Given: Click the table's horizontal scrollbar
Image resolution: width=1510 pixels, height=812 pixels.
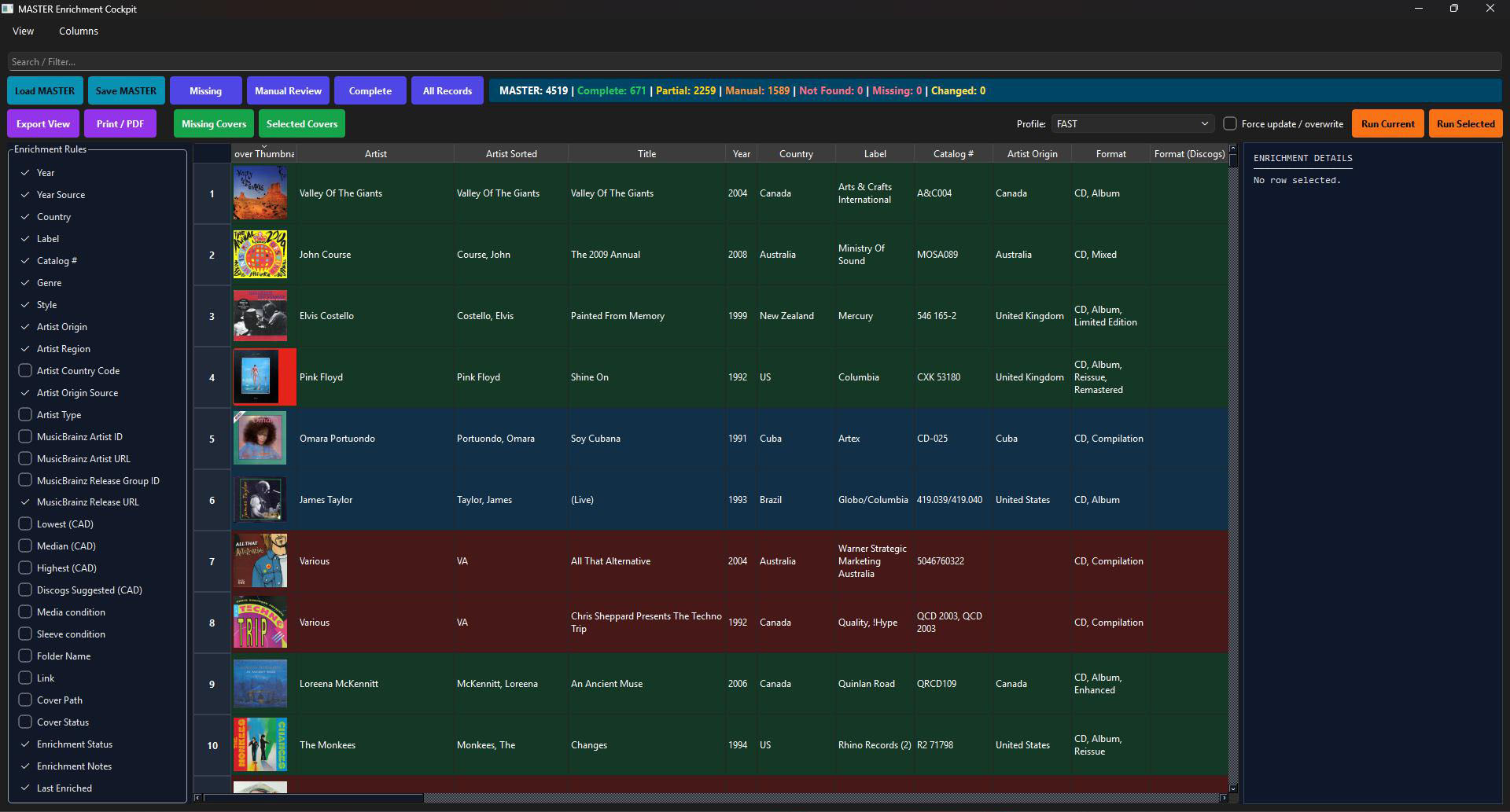Looking at the screenshot, I should (711, 798).
